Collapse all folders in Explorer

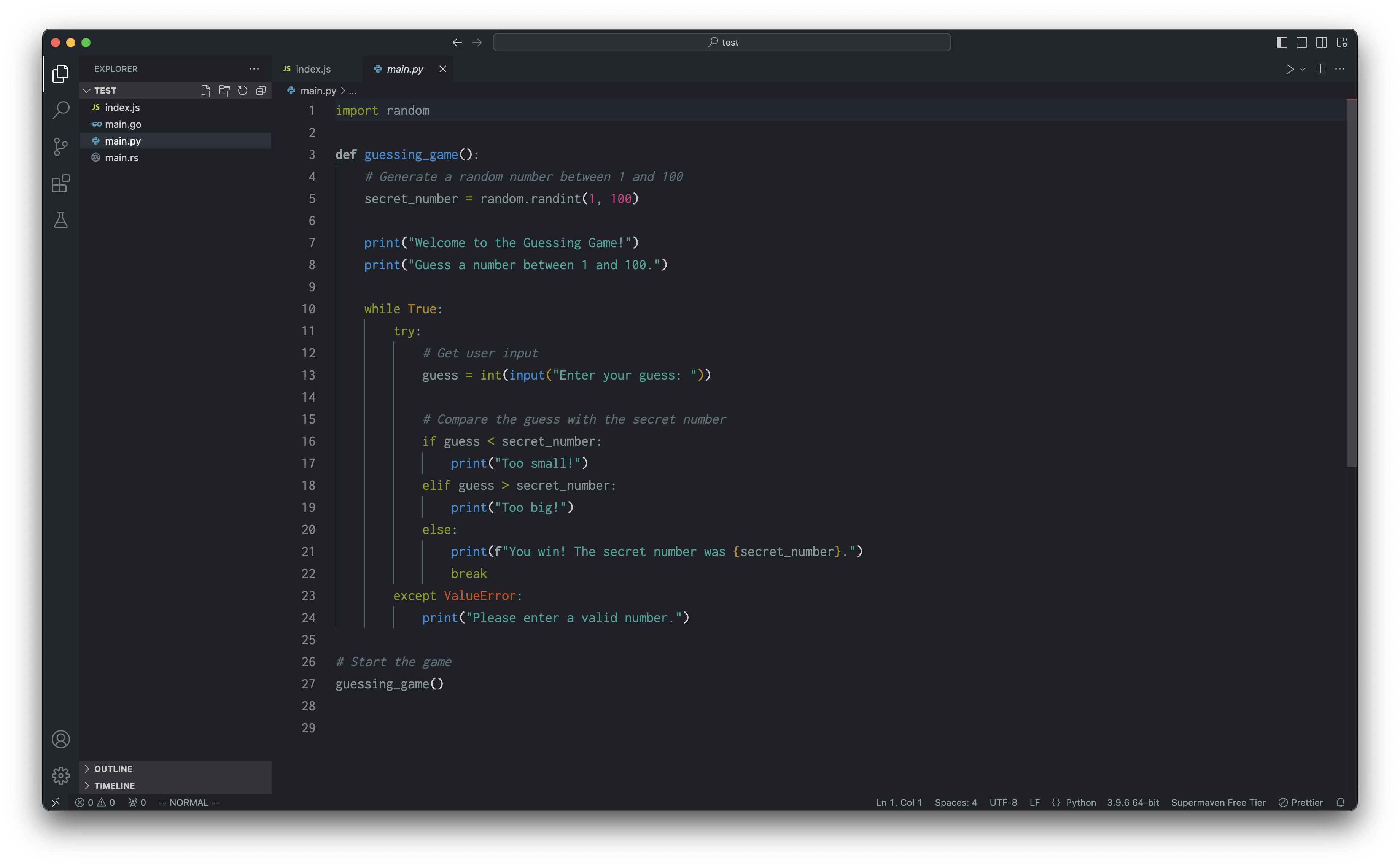point(261,91)
